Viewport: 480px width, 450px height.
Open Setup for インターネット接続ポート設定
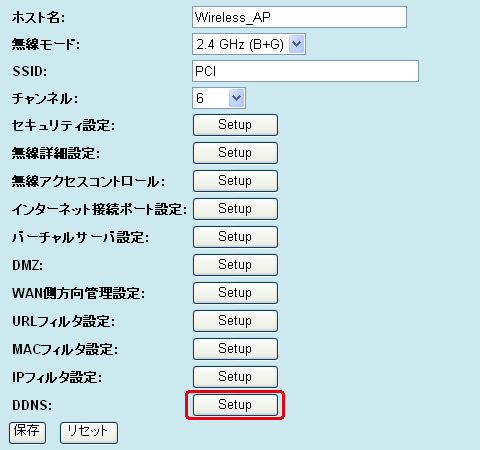[x=235, y=209]
